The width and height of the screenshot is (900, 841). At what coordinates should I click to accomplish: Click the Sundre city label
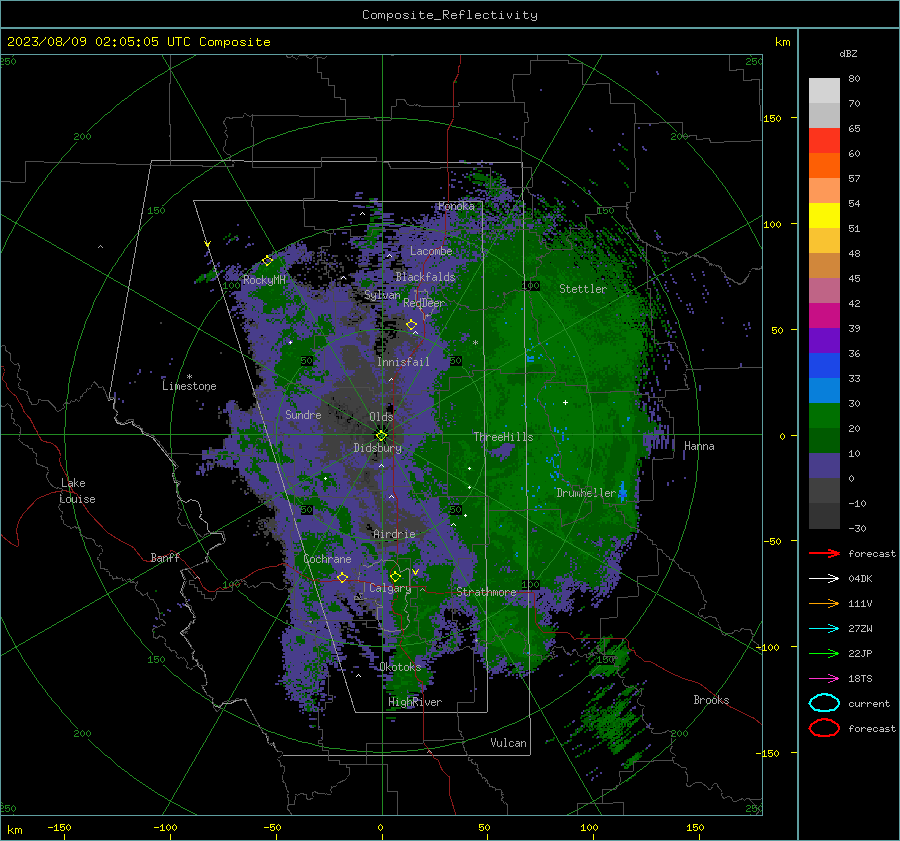[303, 414]
